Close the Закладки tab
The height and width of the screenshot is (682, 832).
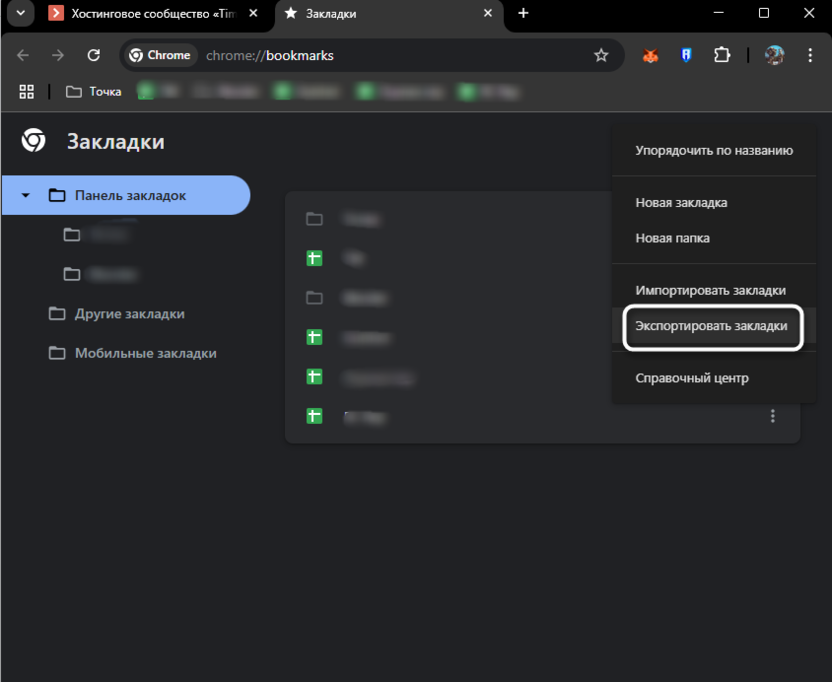[x=488, y=13]
